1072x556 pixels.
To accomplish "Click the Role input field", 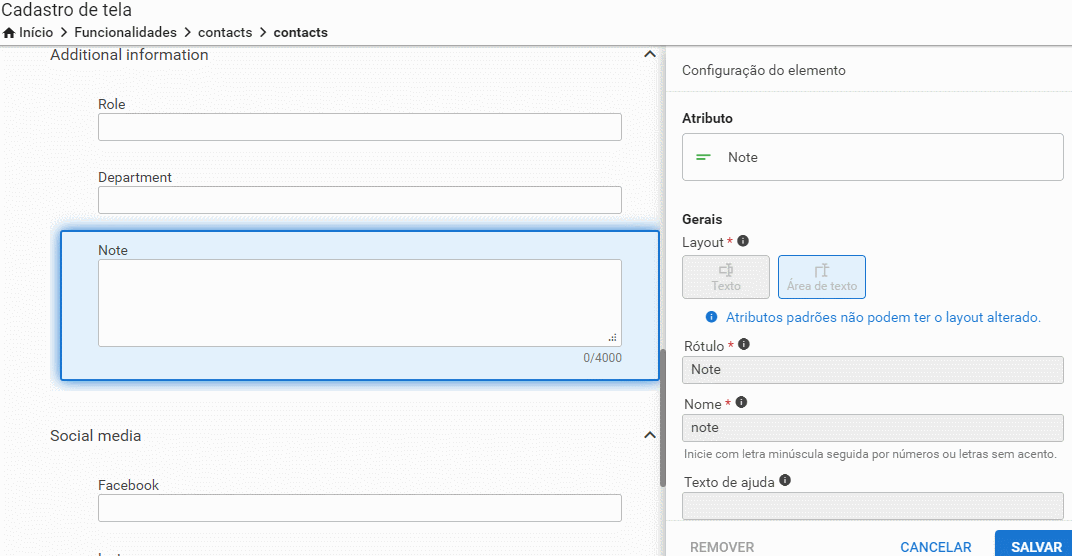I will (360, 127).
